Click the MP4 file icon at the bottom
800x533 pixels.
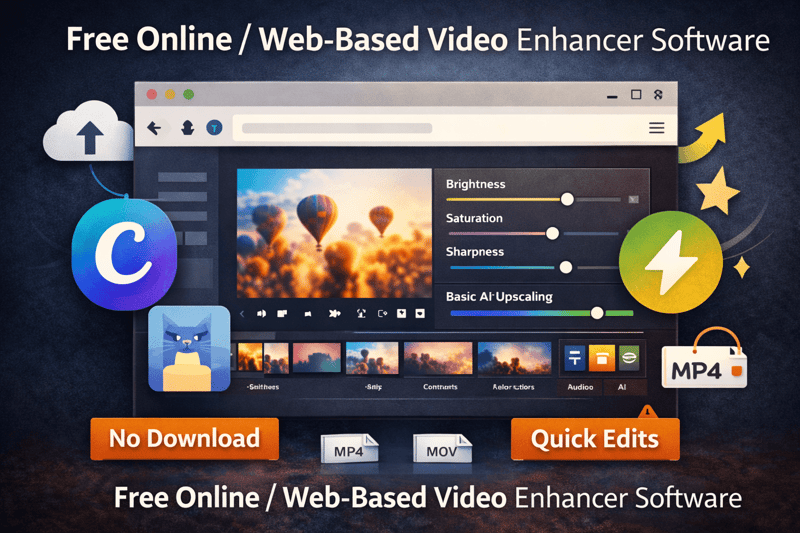(x=349, y=449)
